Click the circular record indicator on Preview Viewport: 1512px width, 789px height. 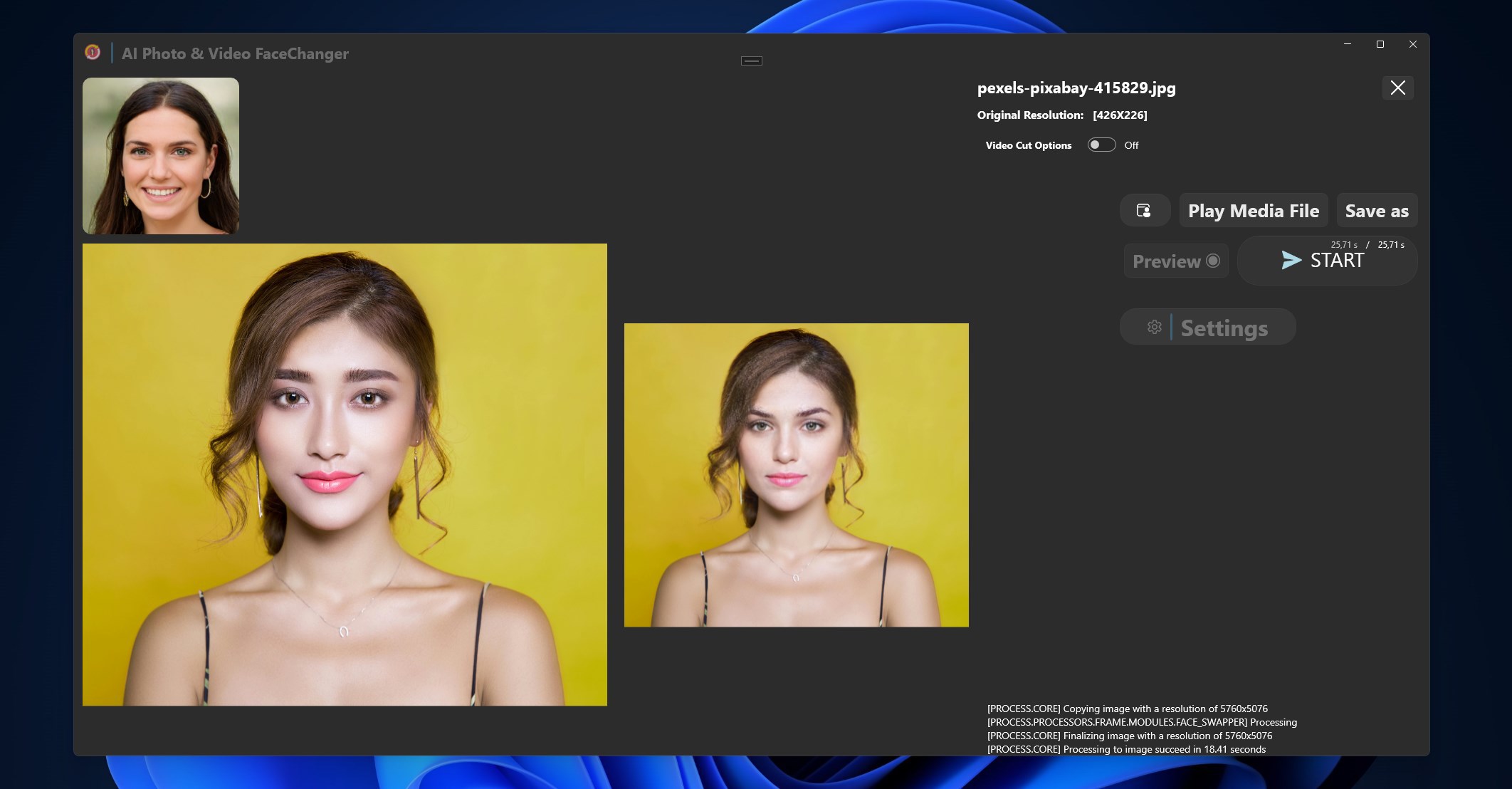[x=1214, y=261]
